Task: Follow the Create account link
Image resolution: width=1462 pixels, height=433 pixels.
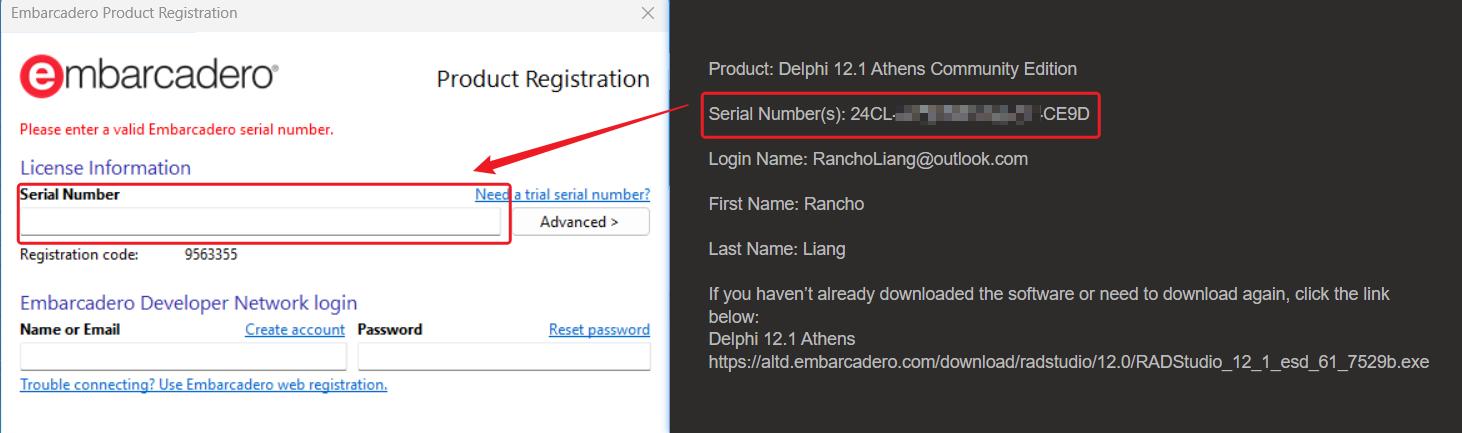Action: point(295,330)
